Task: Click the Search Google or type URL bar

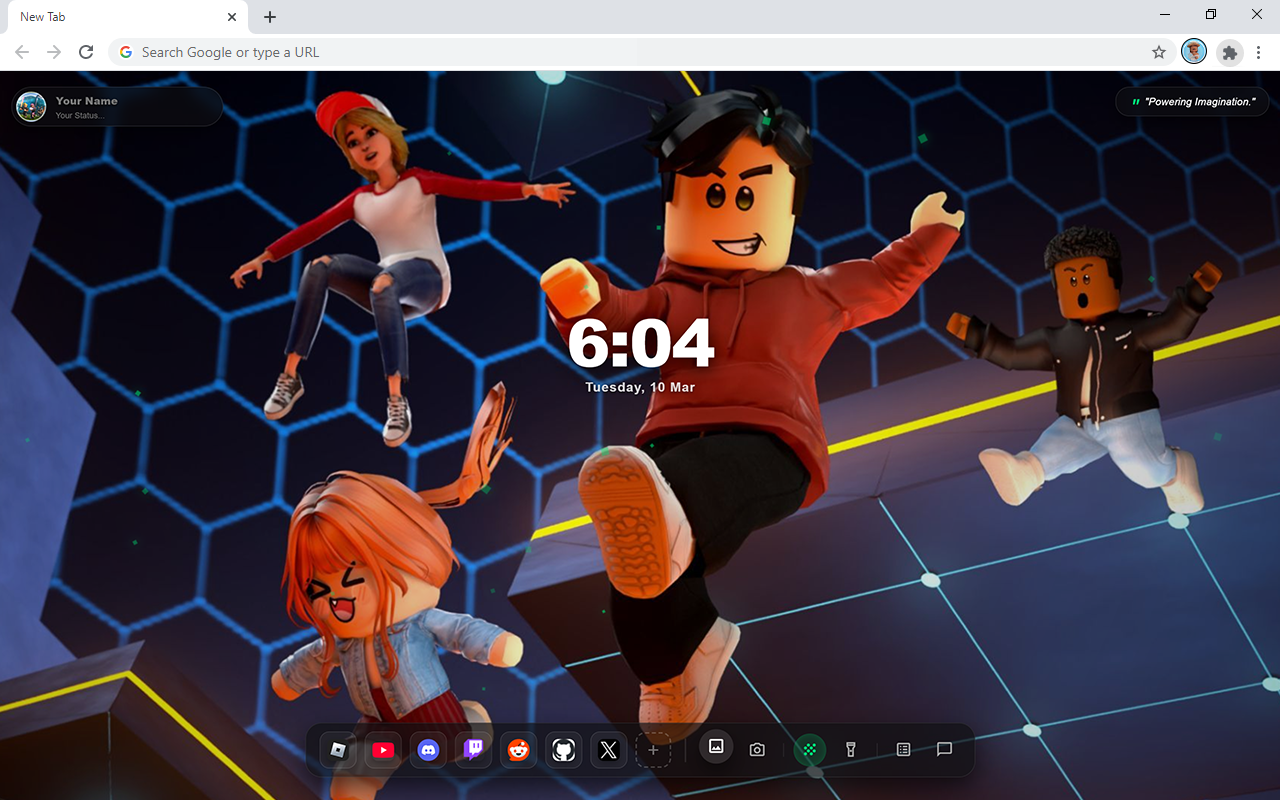Action: pyautogui.click(x=630, y=52)
